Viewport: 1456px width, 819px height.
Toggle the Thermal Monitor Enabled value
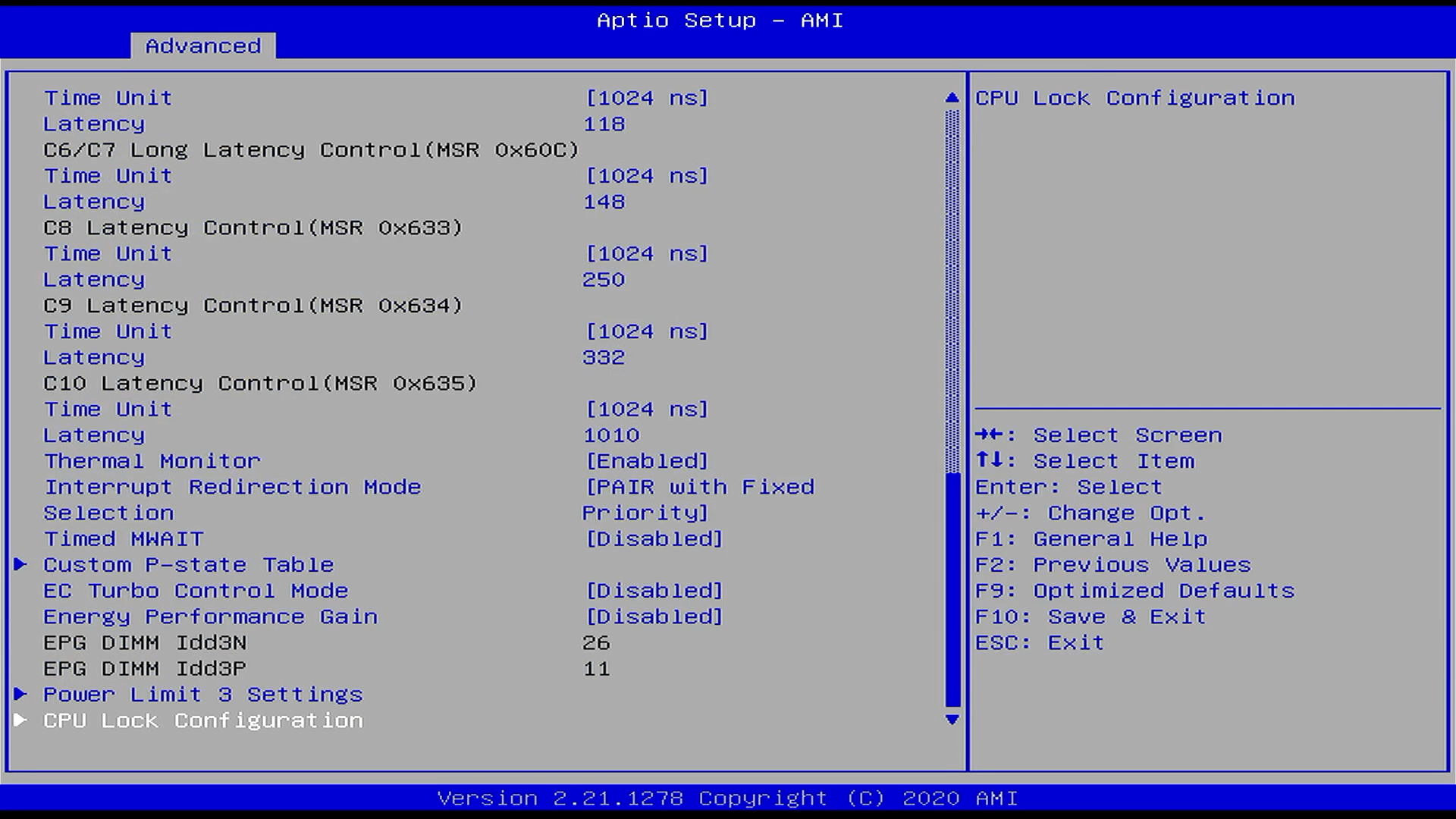click(647, 461)
